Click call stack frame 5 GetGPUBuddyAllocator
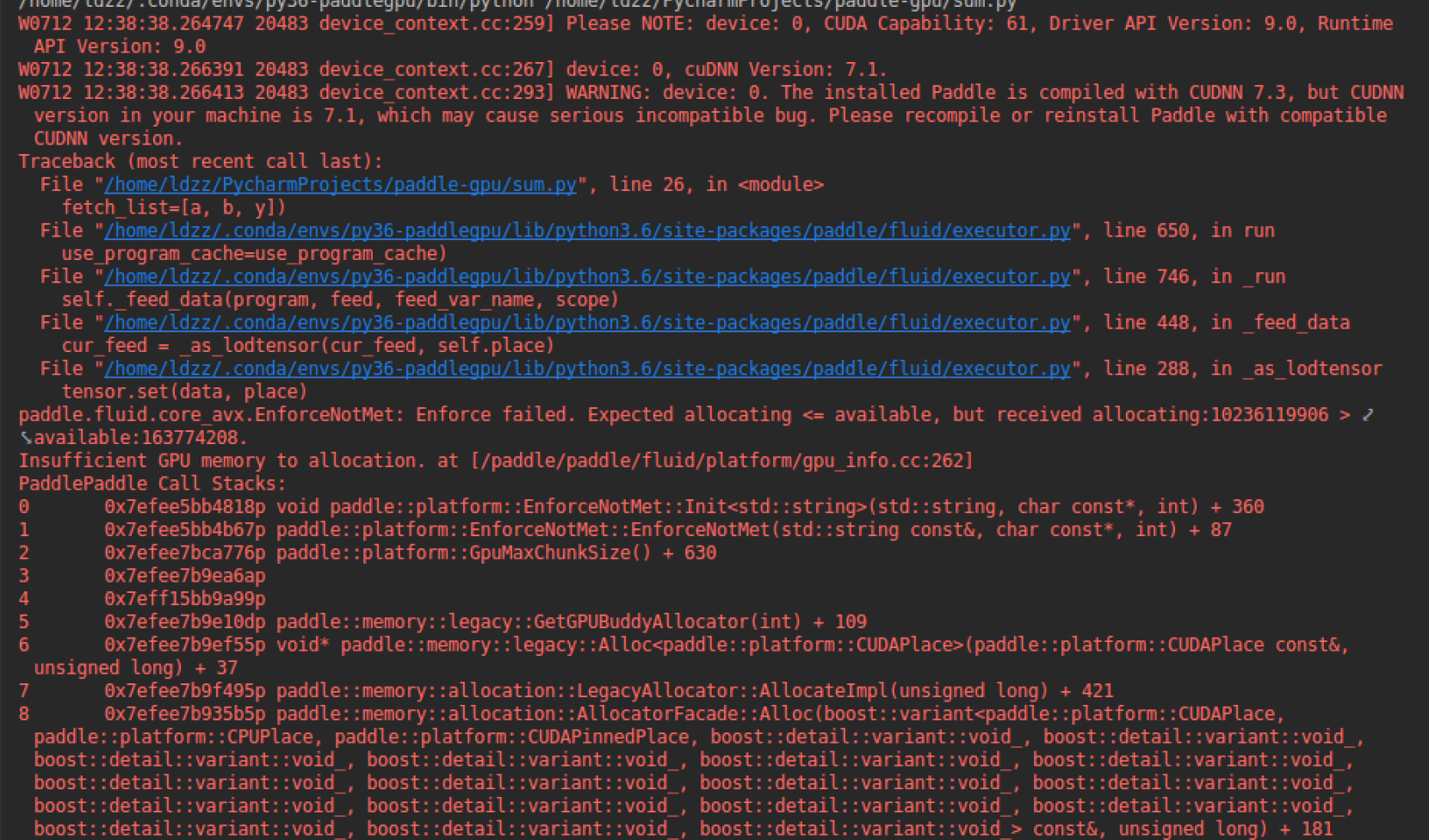This screenshot has width=1429, height=840. (442, 622)
